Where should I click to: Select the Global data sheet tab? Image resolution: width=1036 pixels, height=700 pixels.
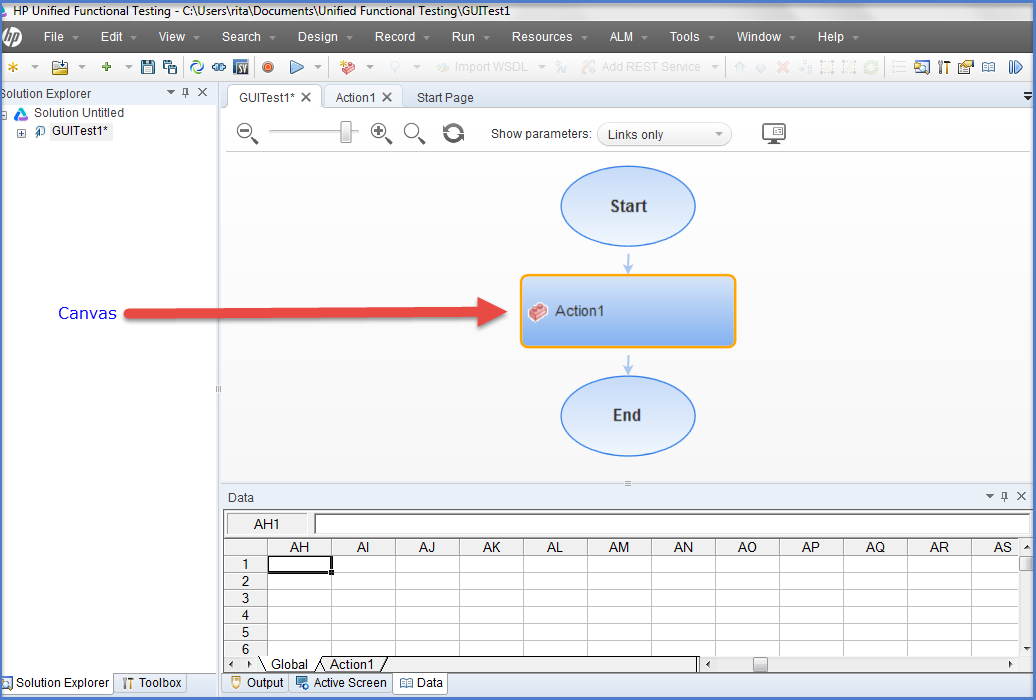click(x=289, y=664)
